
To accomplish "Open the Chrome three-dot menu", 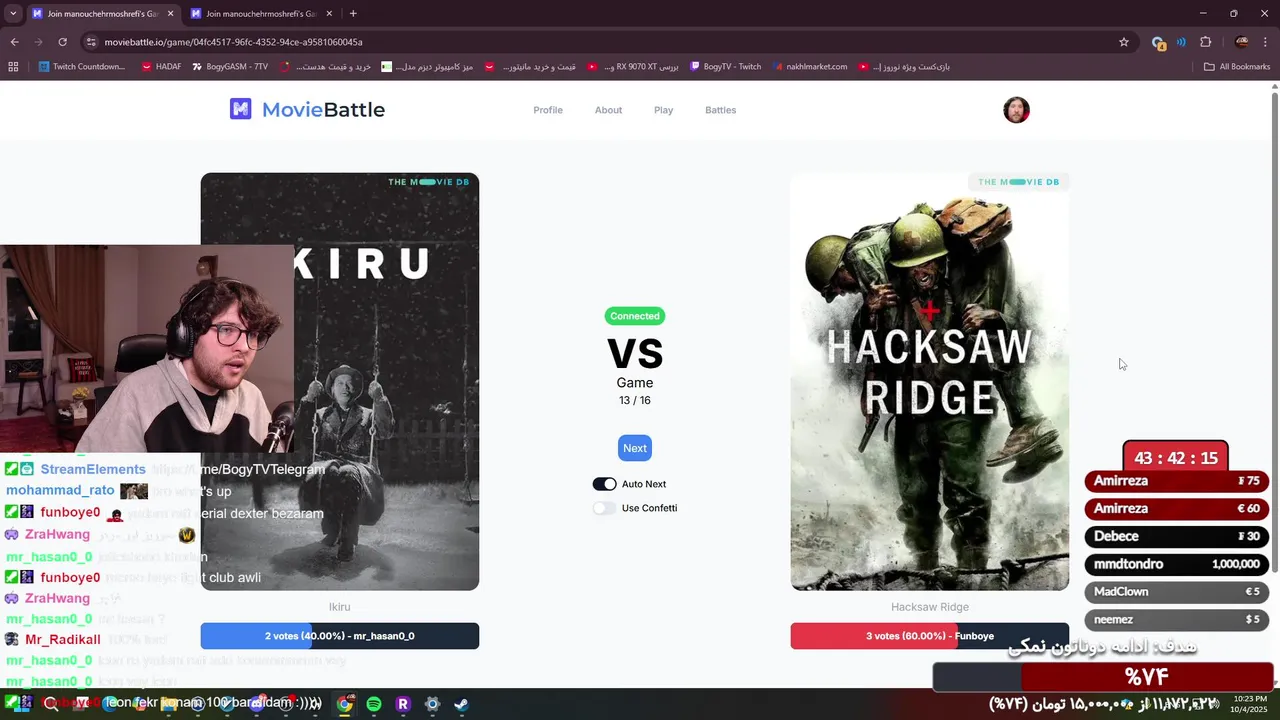I will click(1266, 42).
